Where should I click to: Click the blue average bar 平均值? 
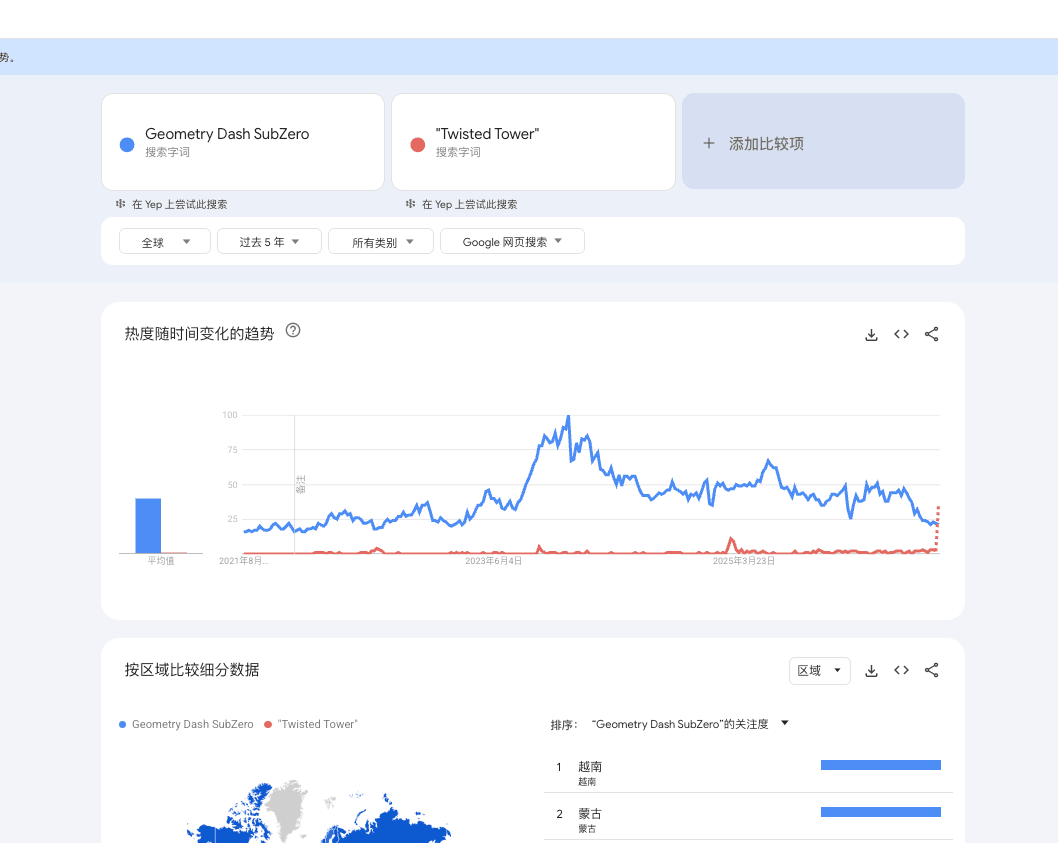click(148, 526)
